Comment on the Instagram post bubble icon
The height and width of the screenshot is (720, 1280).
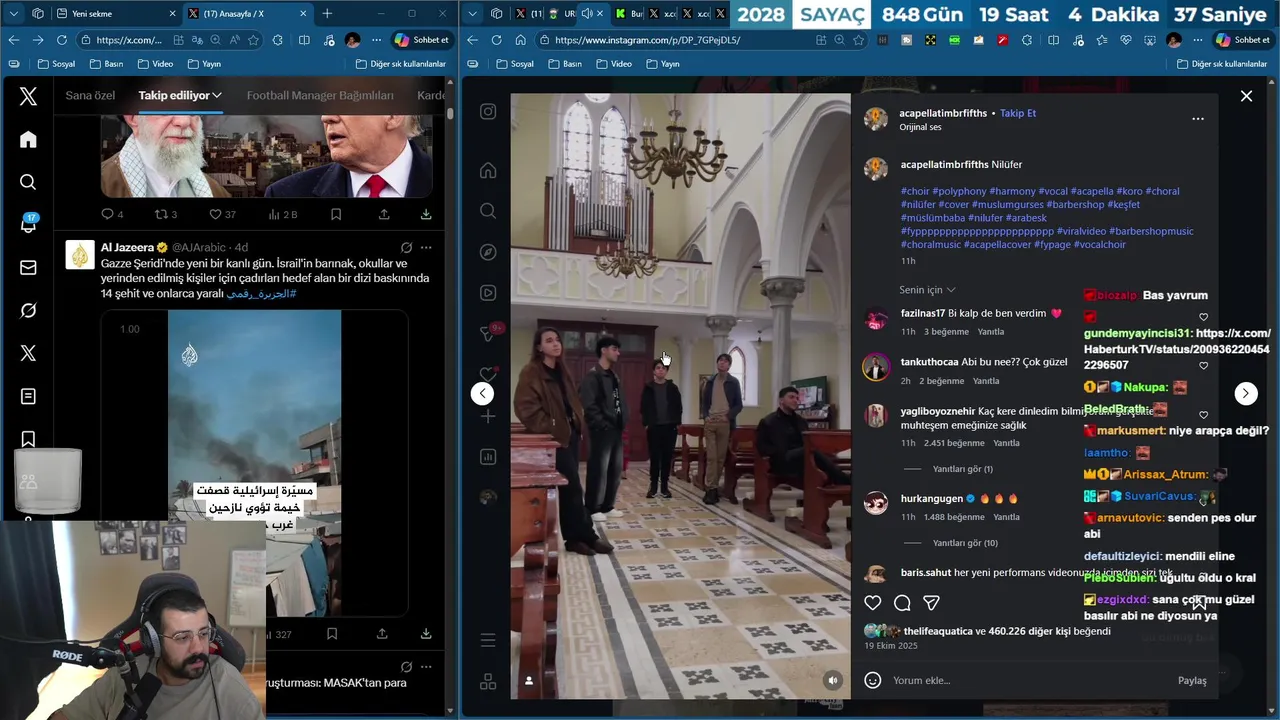[x=902, y=603]
